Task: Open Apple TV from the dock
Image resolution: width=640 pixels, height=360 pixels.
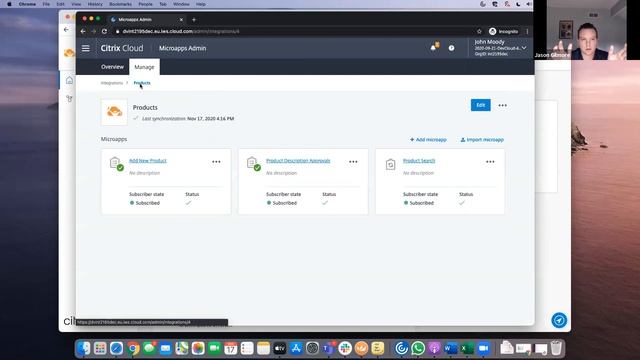Action: [280, 348]
